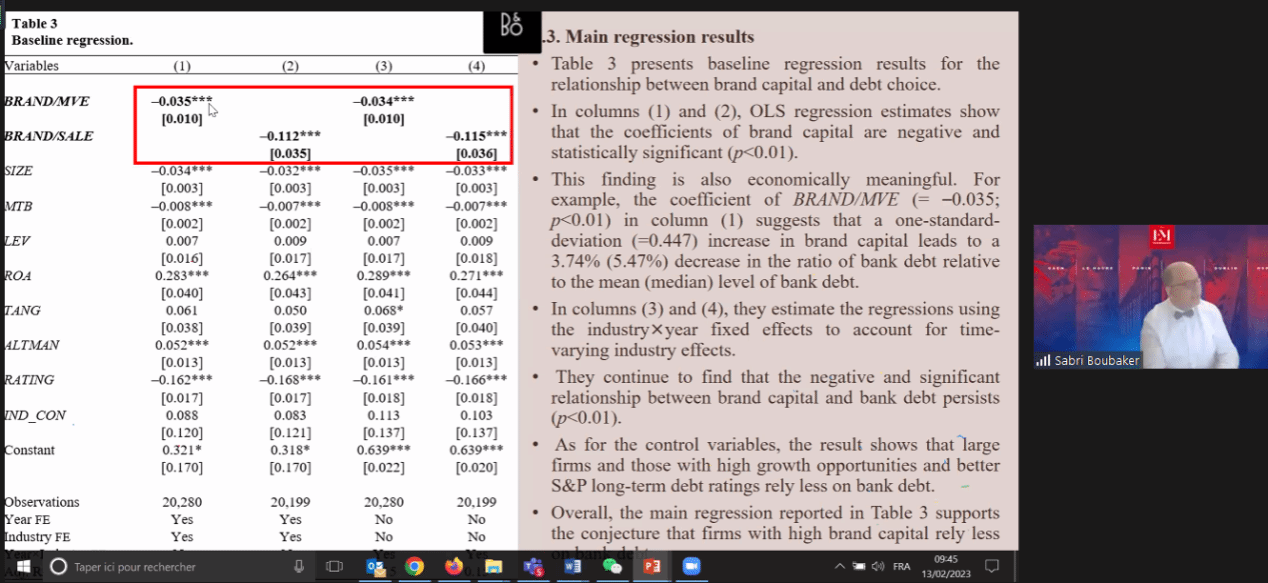Viewport: 1268px width, 583px height.
Task: Click the 'Taper ici pour rechercher' search field
Action: point(170,567)
